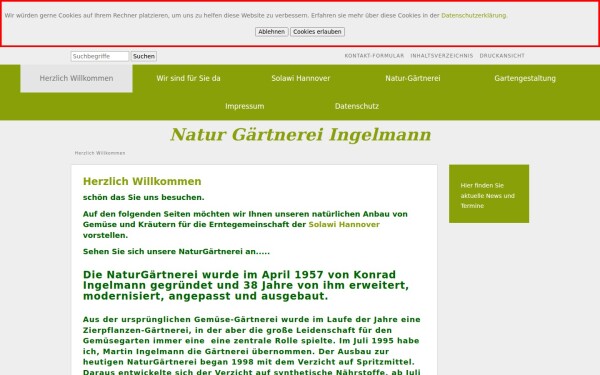Accept cookies via Cookies erlauben button
The width and height of the screenshot is (600, 375).
click(317, 32)
